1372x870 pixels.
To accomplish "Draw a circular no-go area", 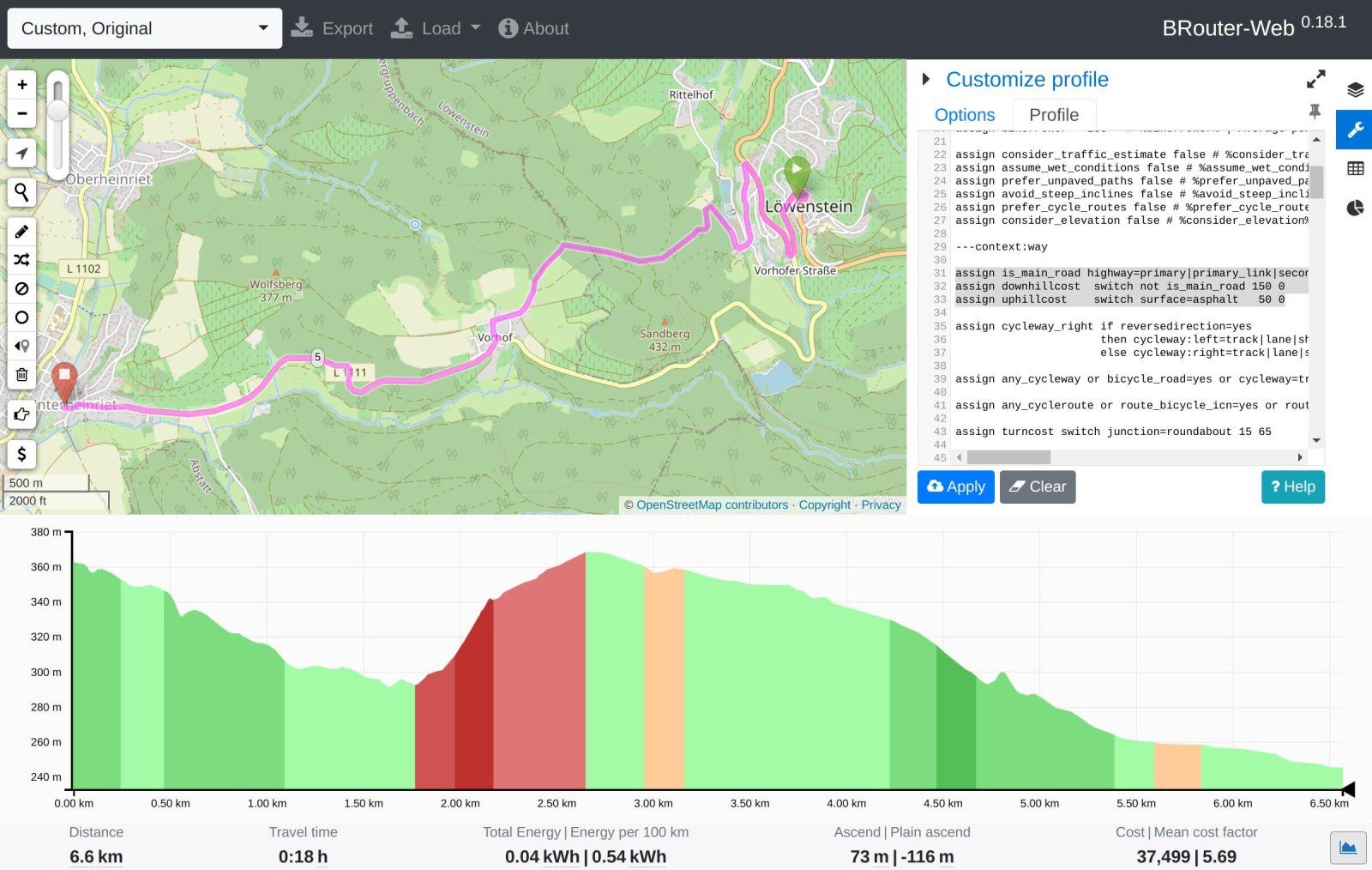I will tap(22, 317).
